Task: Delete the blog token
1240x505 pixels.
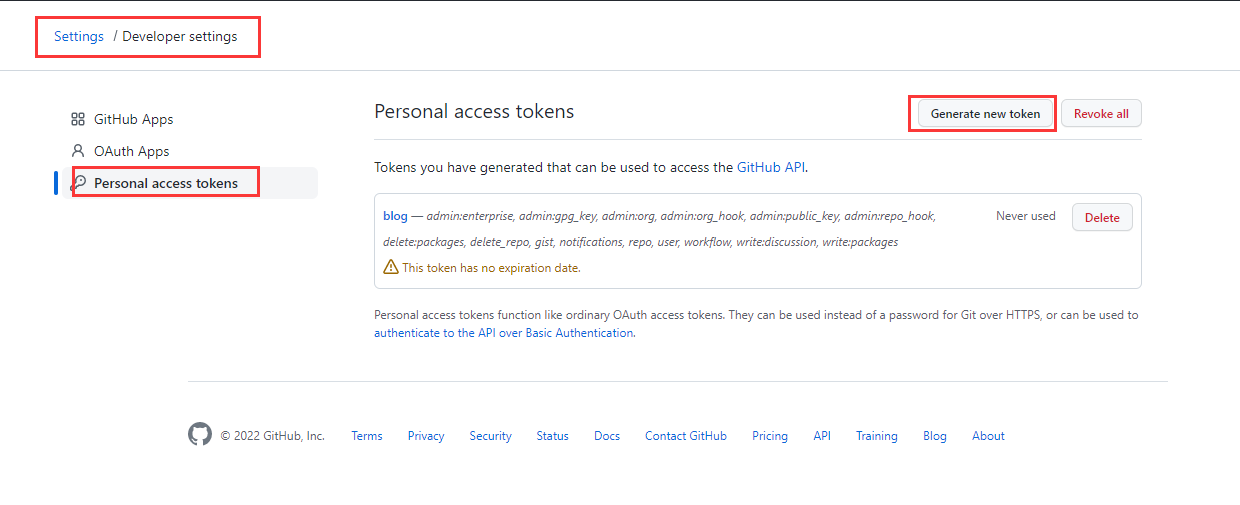Action: point(1102,217)
